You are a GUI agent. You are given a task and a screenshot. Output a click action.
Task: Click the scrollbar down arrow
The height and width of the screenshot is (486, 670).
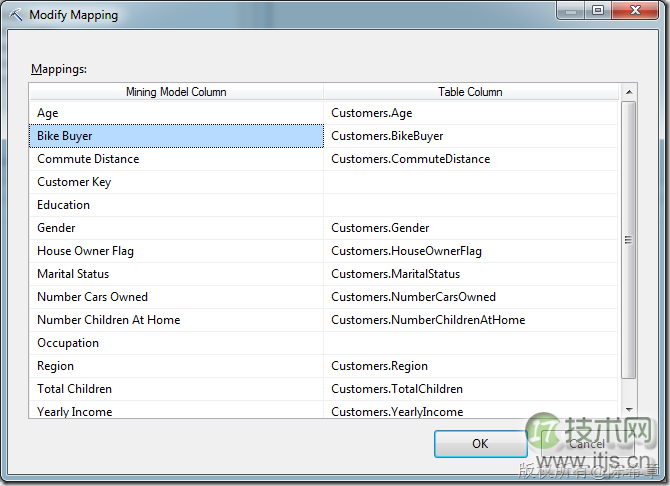[629, 410]
